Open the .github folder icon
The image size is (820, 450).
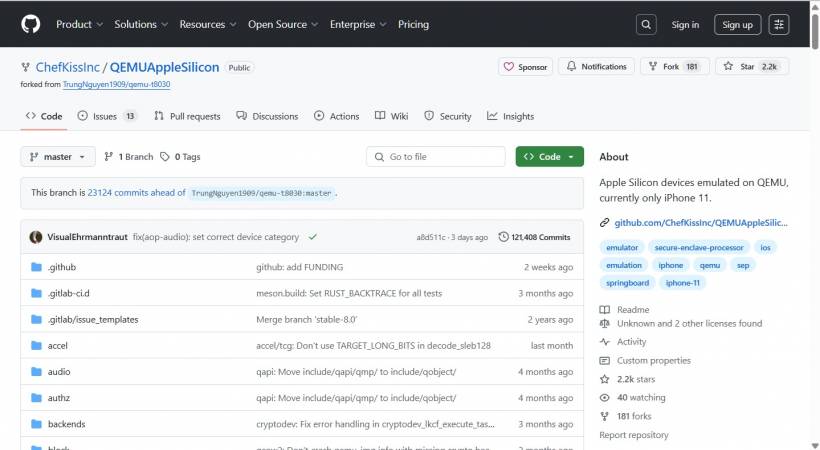[36, 267]
